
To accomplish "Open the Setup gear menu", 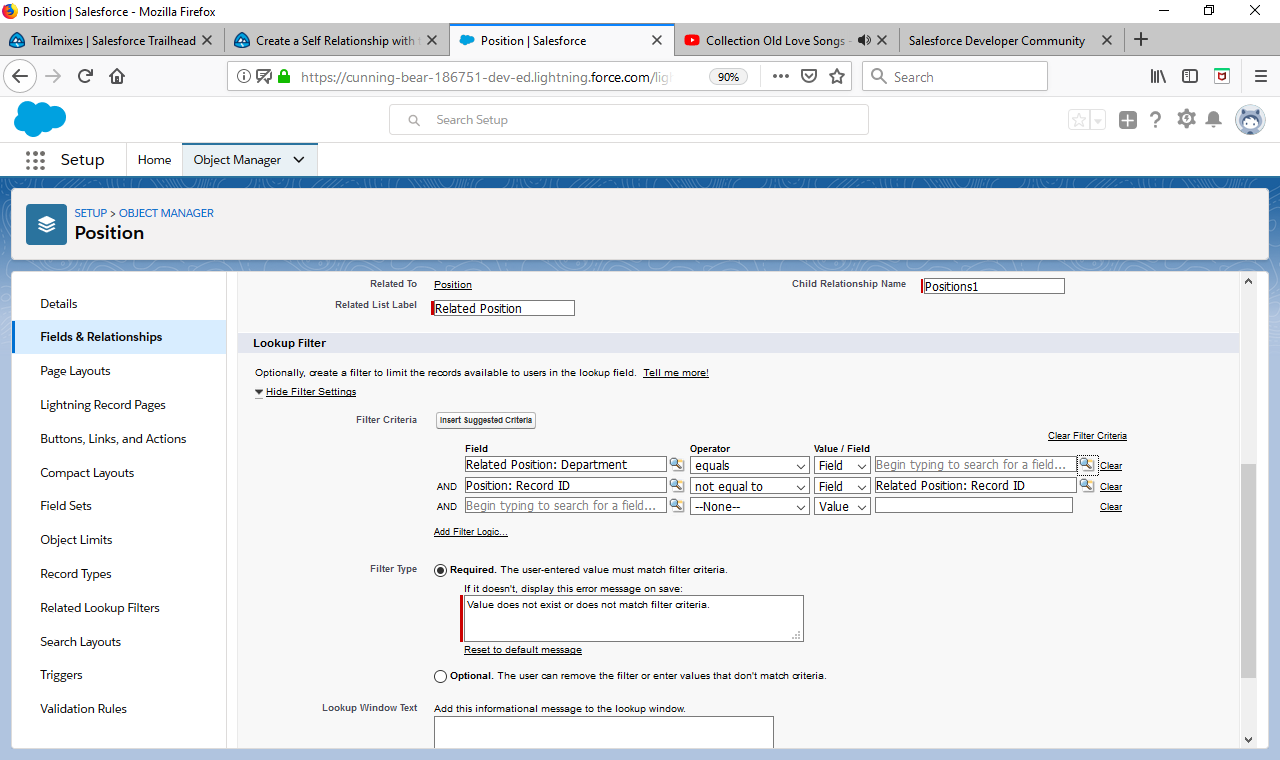I will (x=1186, y=120).
